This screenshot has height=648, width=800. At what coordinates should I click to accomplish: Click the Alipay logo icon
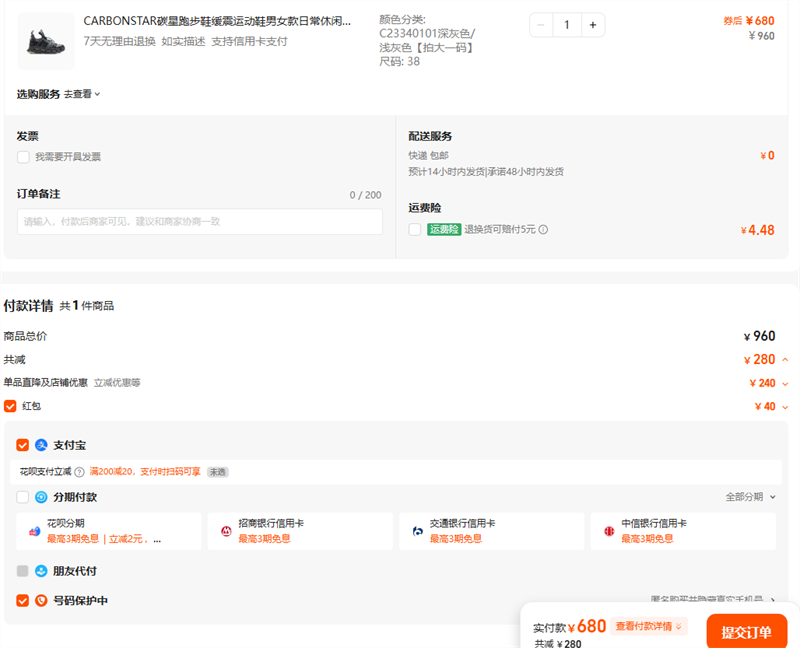[42, 445]
